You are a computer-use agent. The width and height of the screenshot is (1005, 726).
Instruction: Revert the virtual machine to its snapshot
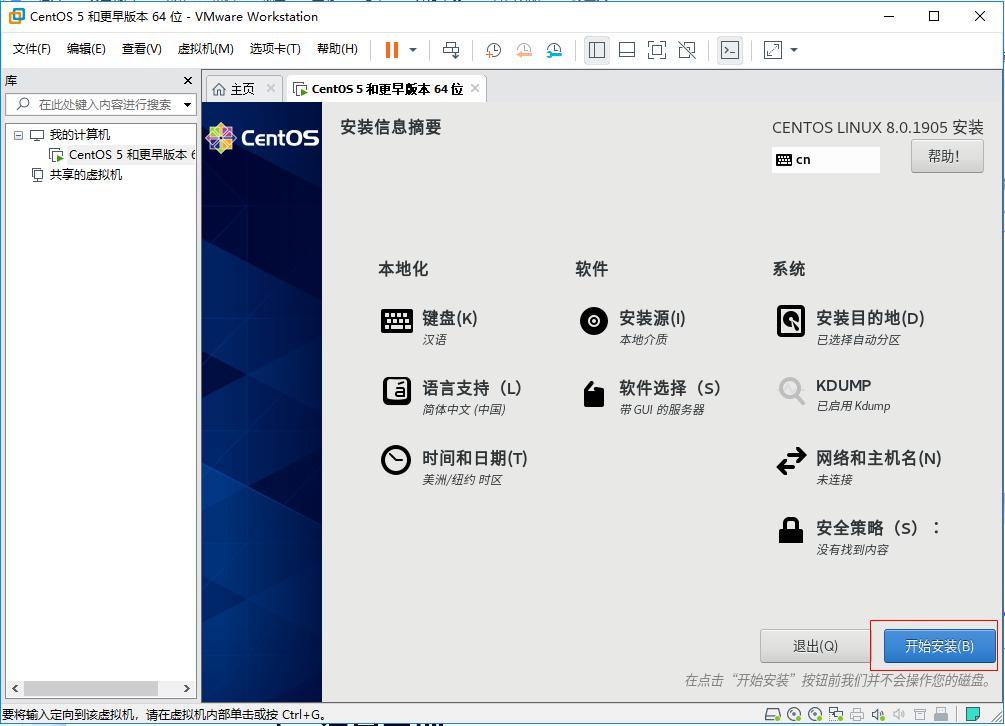click(x=522, y=50)
